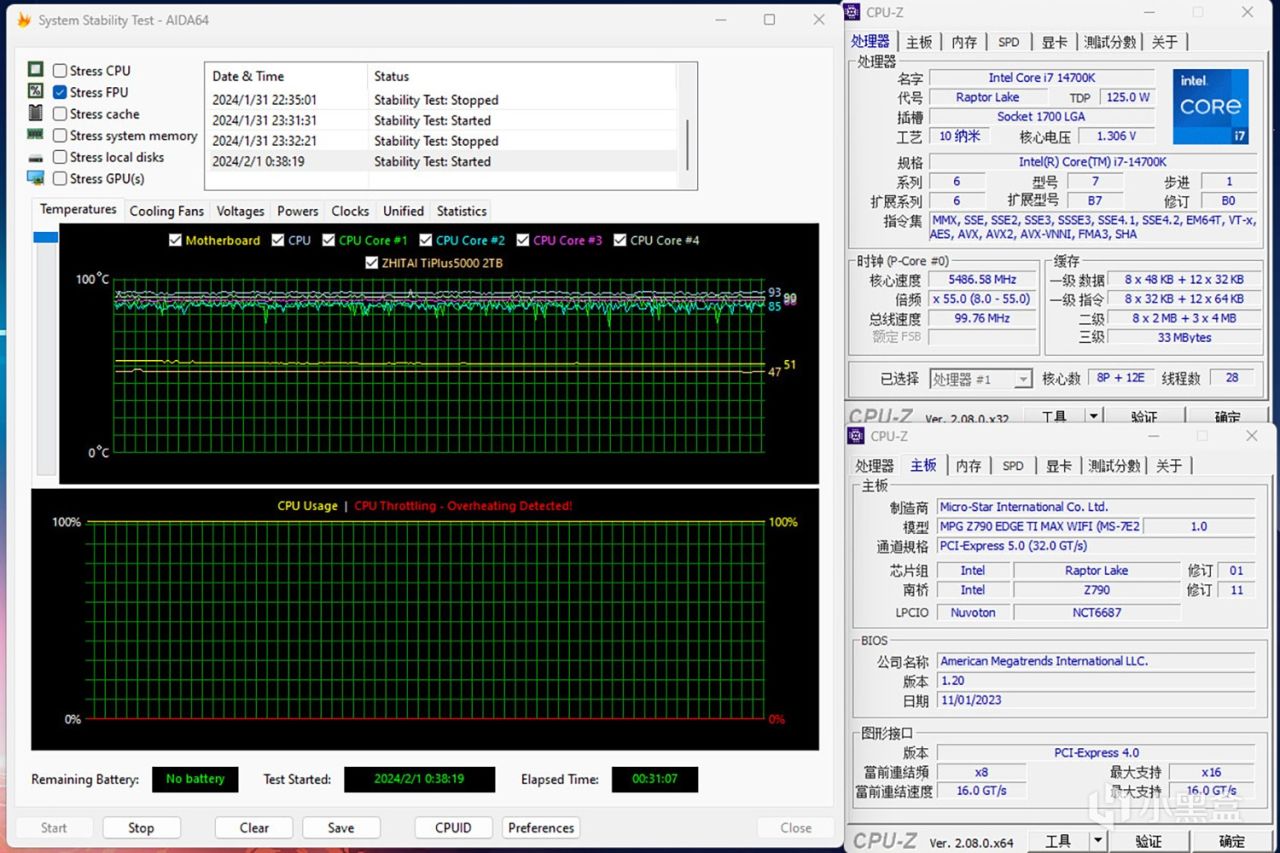Switch to the Voltages tab in AIDA64
Image resolution: width=1280 pixels, height=853 pixels.
tap(239, 210)
